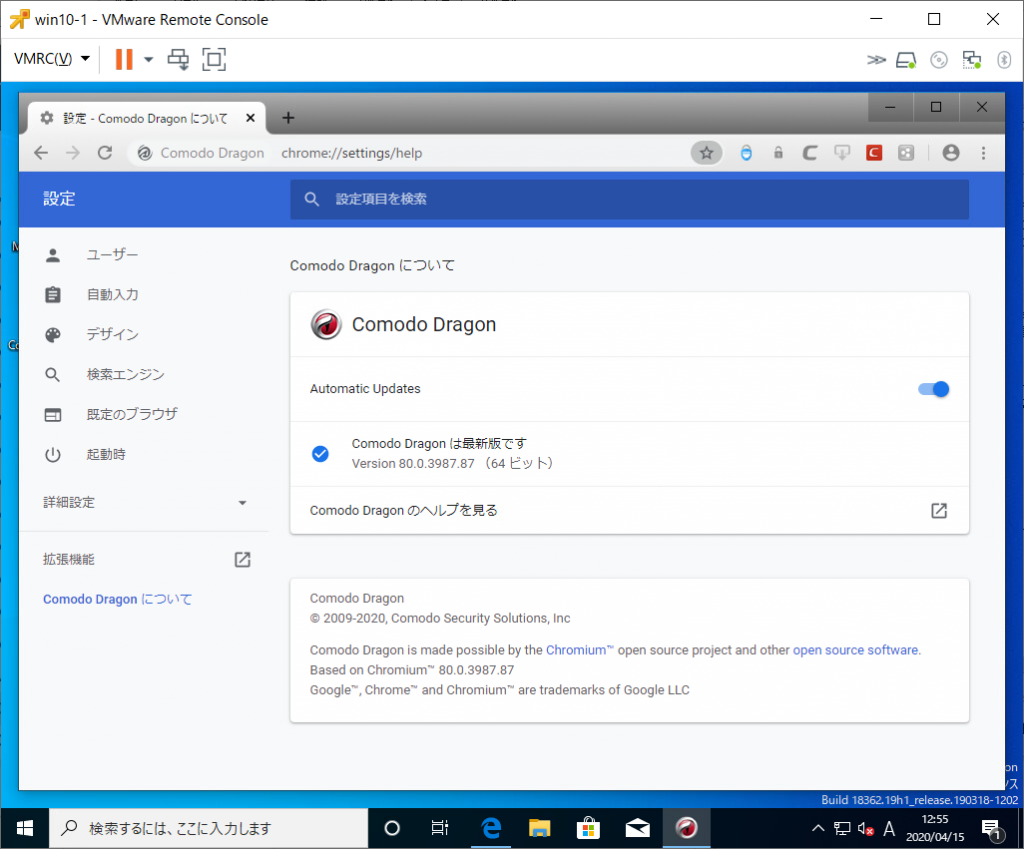Click the browser back arrow
The height and width of the screenshot is (849, 1024).
[41, 153]
